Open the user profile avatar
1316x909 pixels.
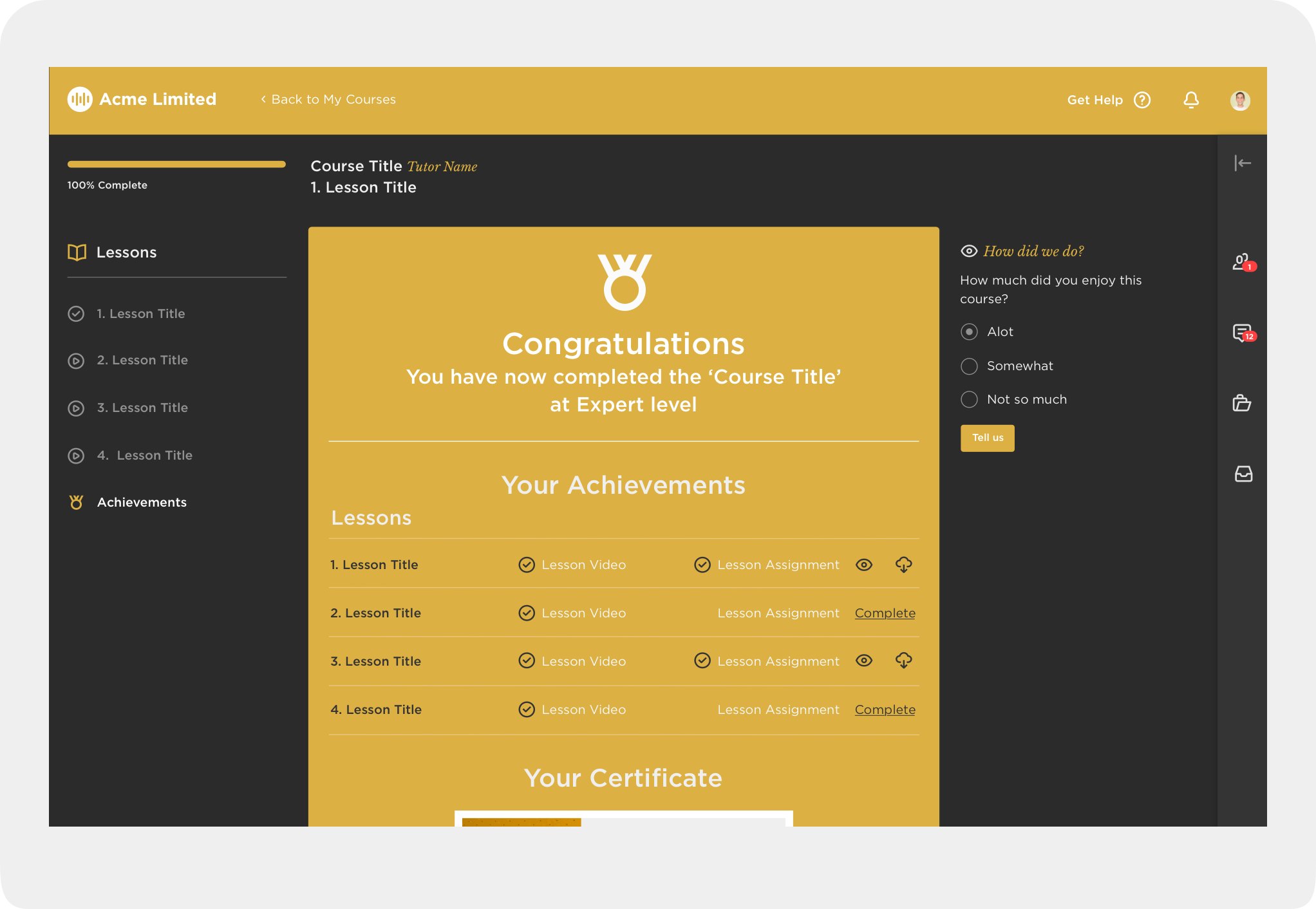pos(1240,100)
